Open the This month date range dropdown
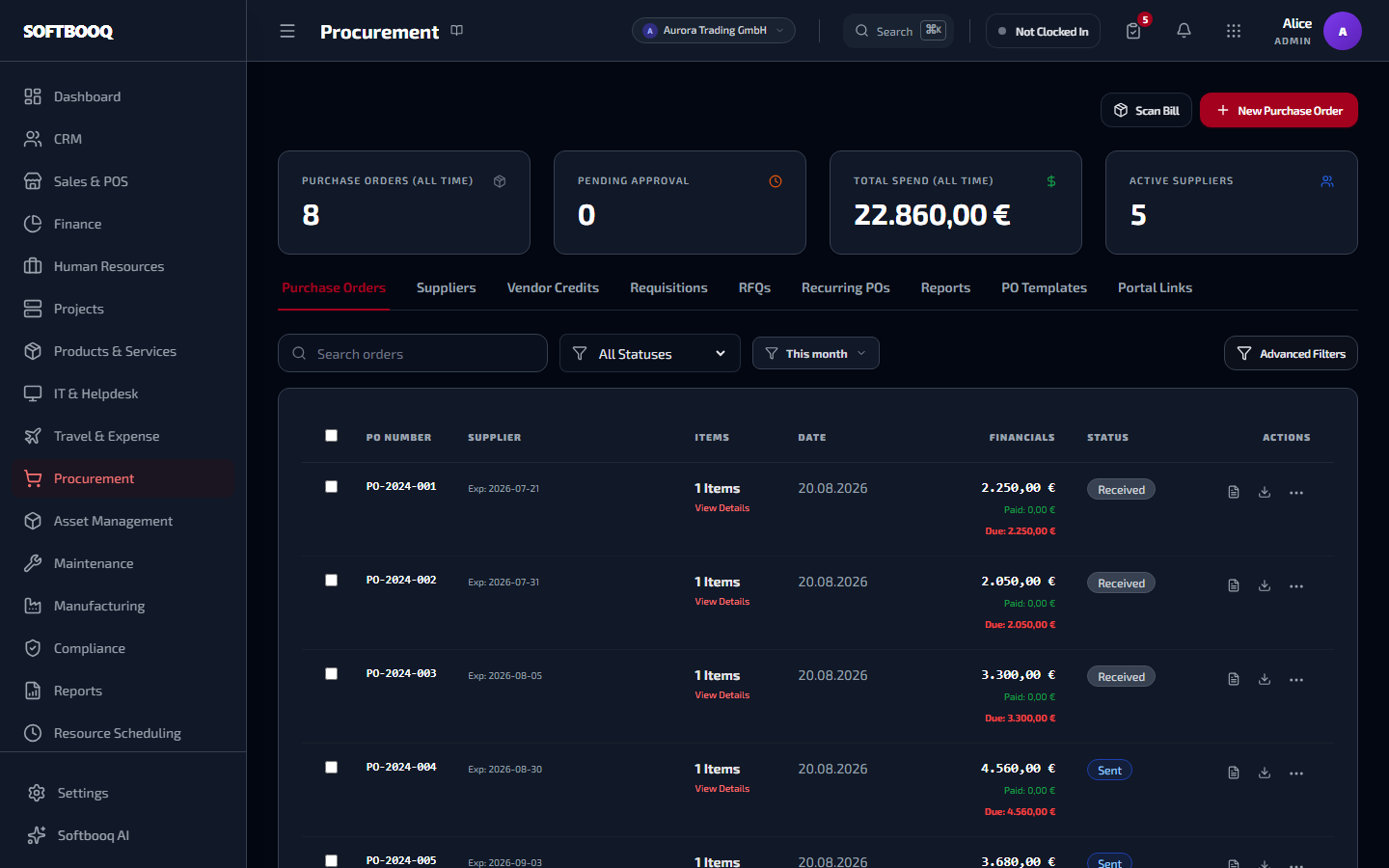1389x868 pixels. [x=816, y=353]
